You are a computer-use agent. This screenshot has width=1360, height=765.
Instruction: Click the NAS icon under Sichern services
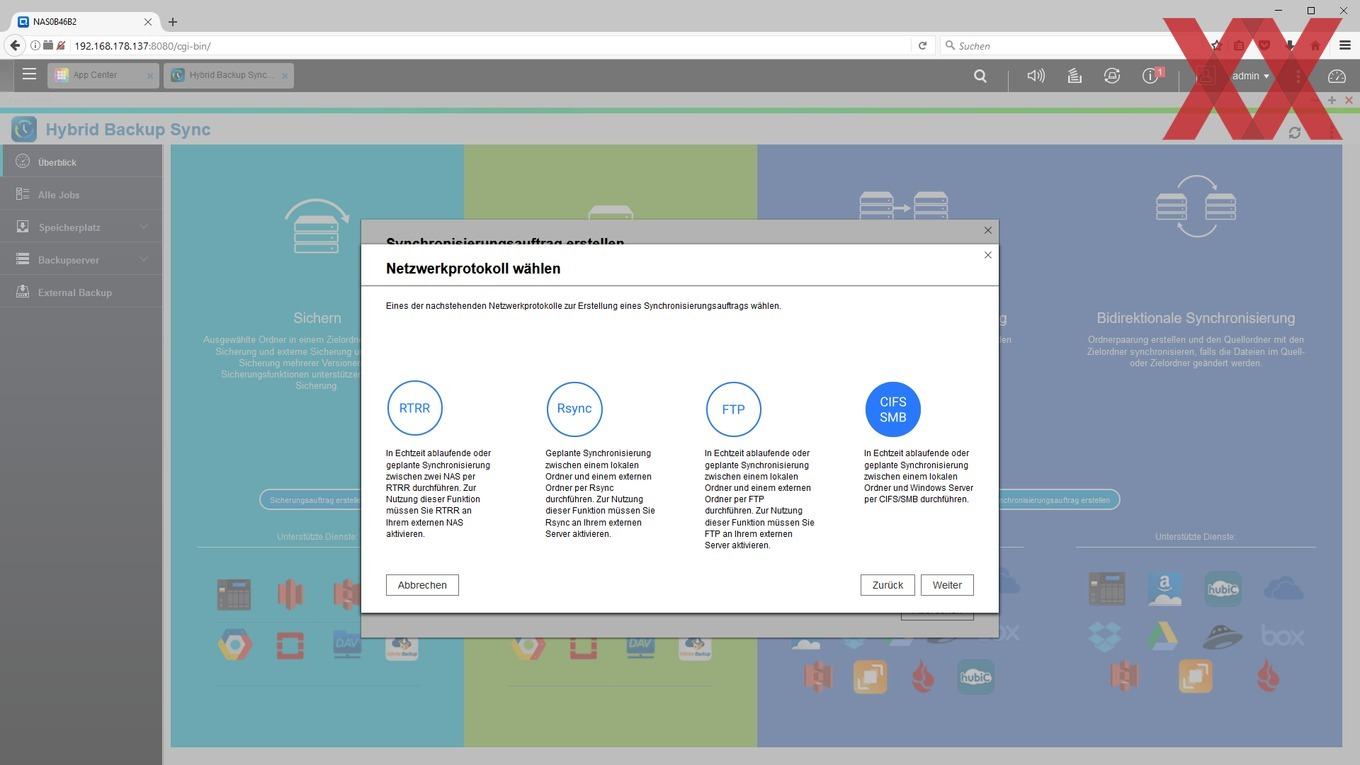point(234,595)
